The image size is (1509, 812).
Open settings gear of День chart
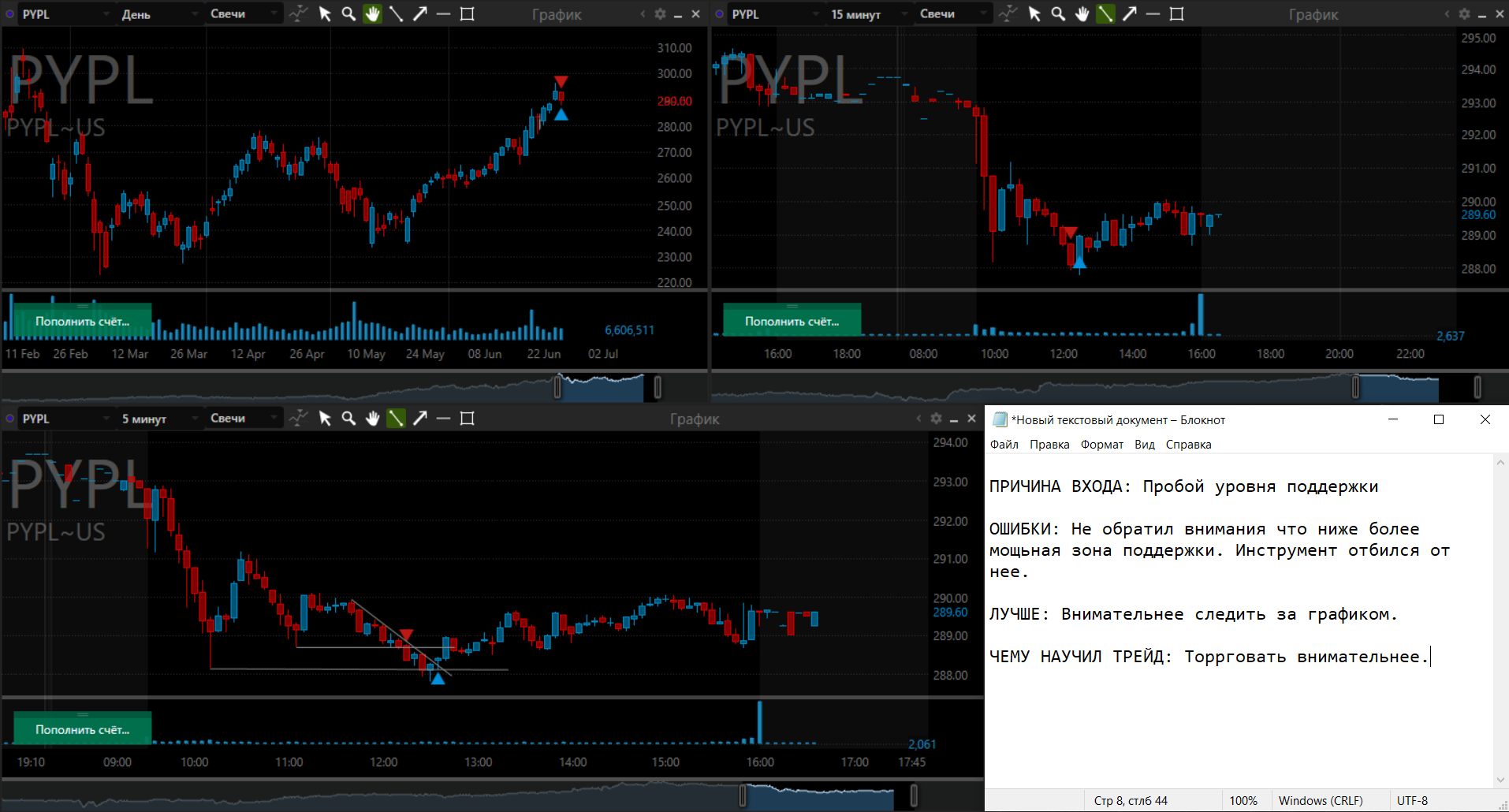click(x=661, y=13)
